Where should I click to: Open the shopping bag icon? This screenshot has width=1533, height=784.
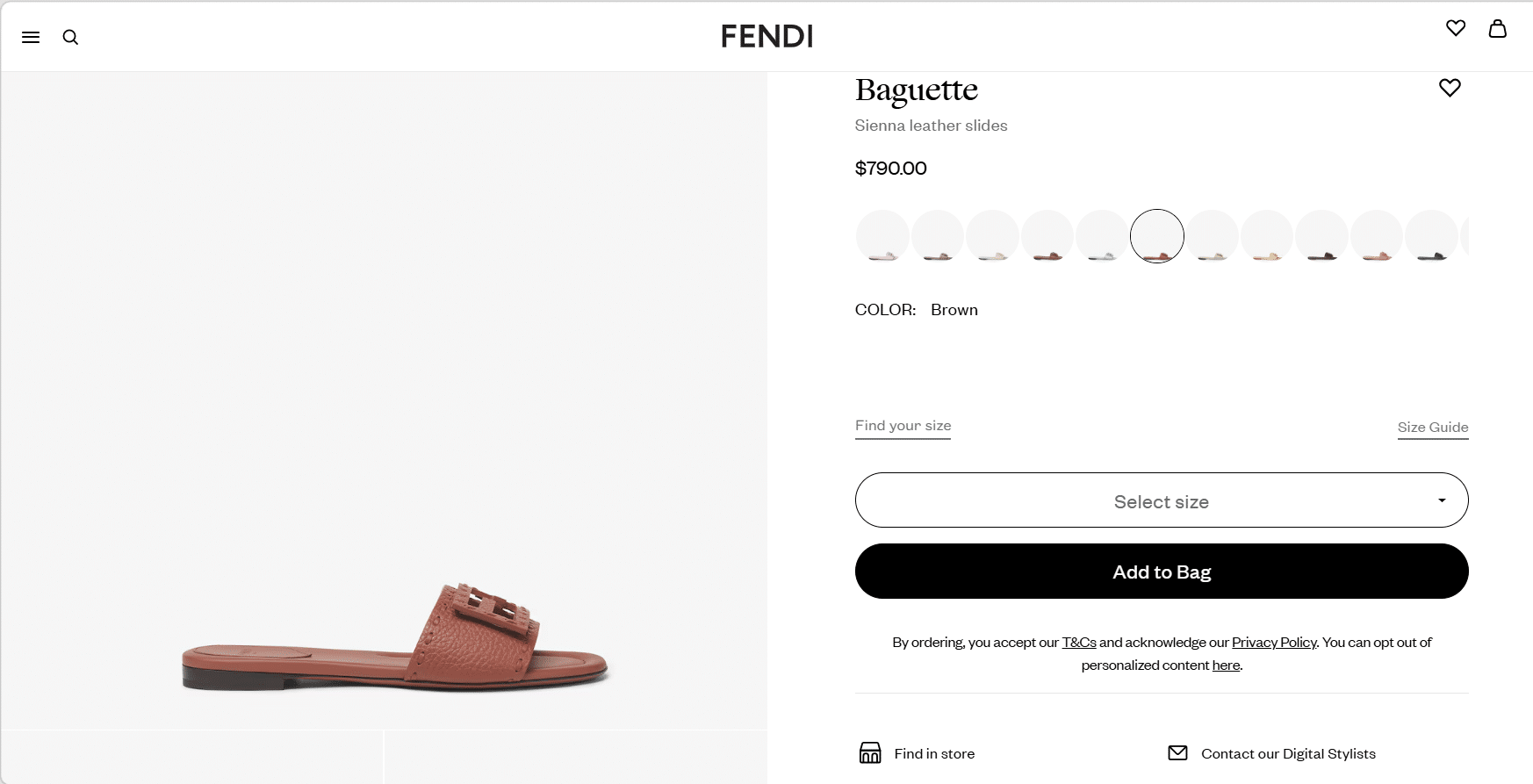pos(1498,28)
